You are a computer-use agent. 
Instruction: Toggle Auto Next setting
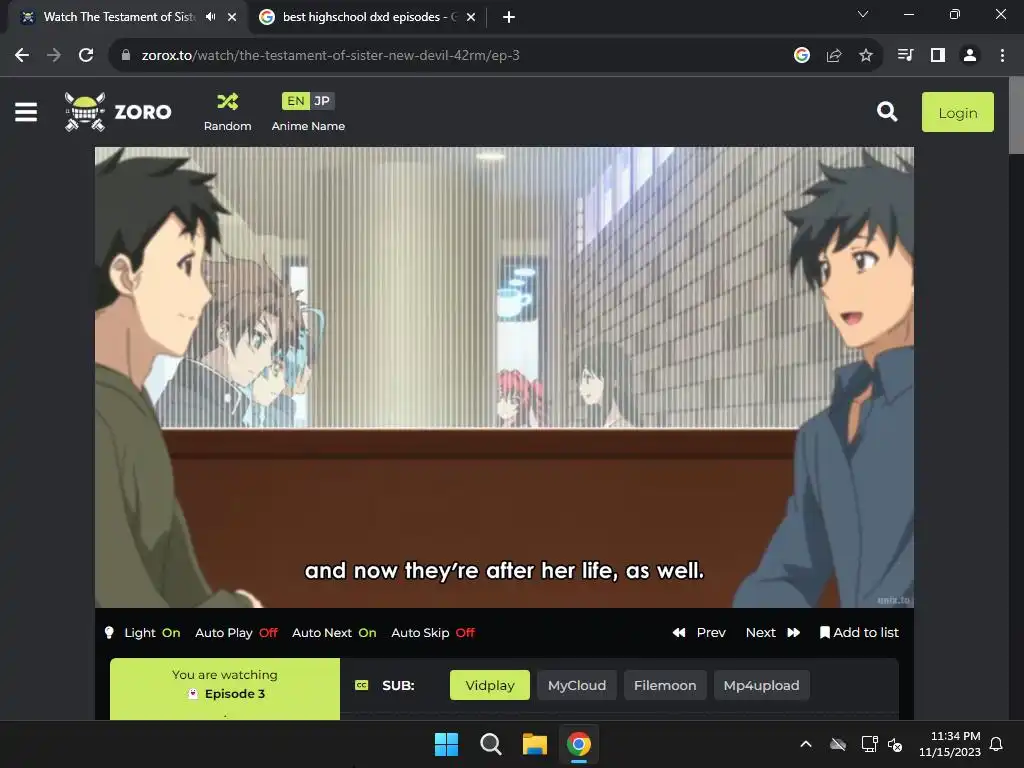click(x=334, y=633)
